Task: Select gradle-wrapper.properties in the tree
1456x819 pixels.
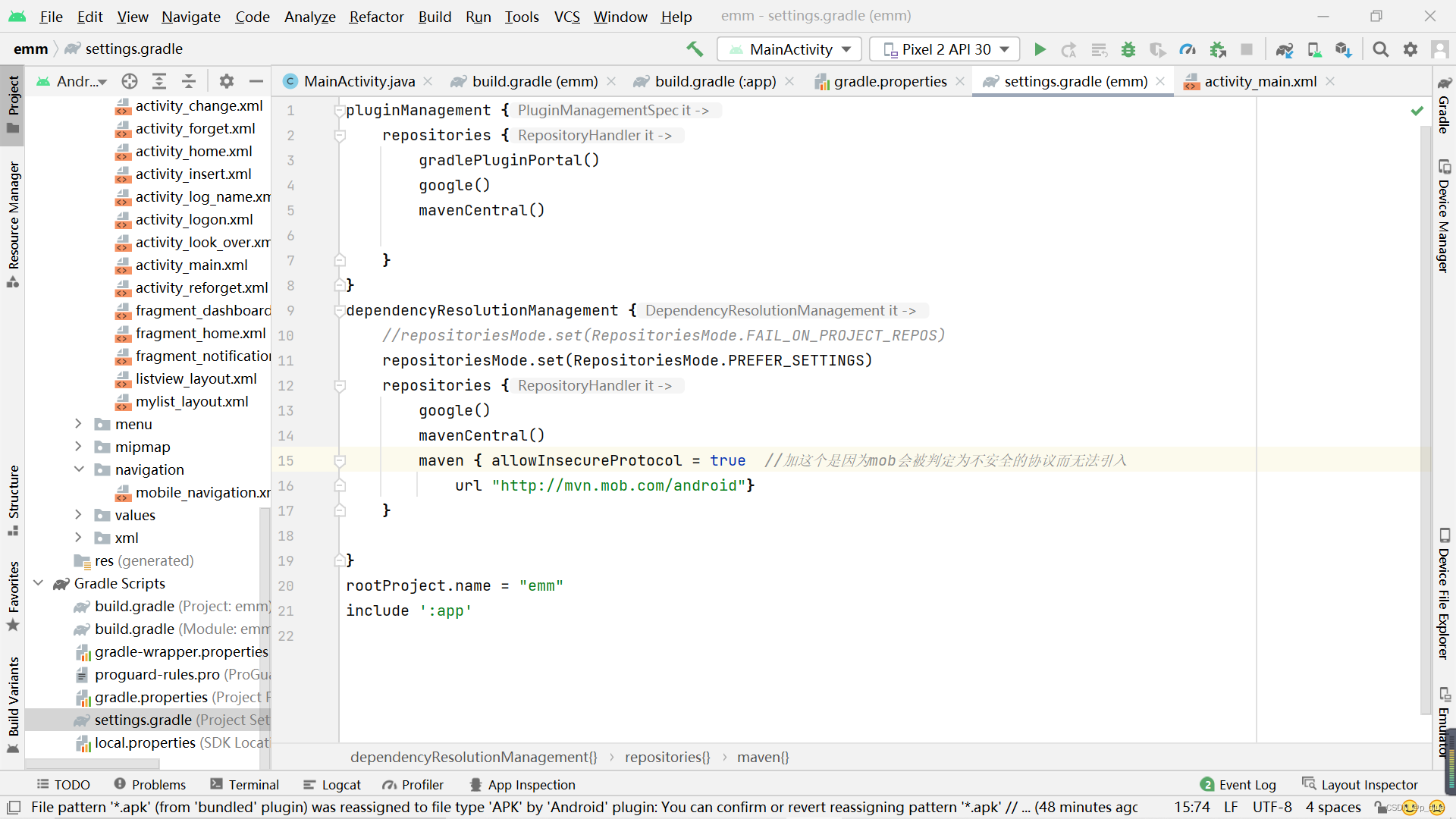Action: pyautogui.click(x=171, y=651)
